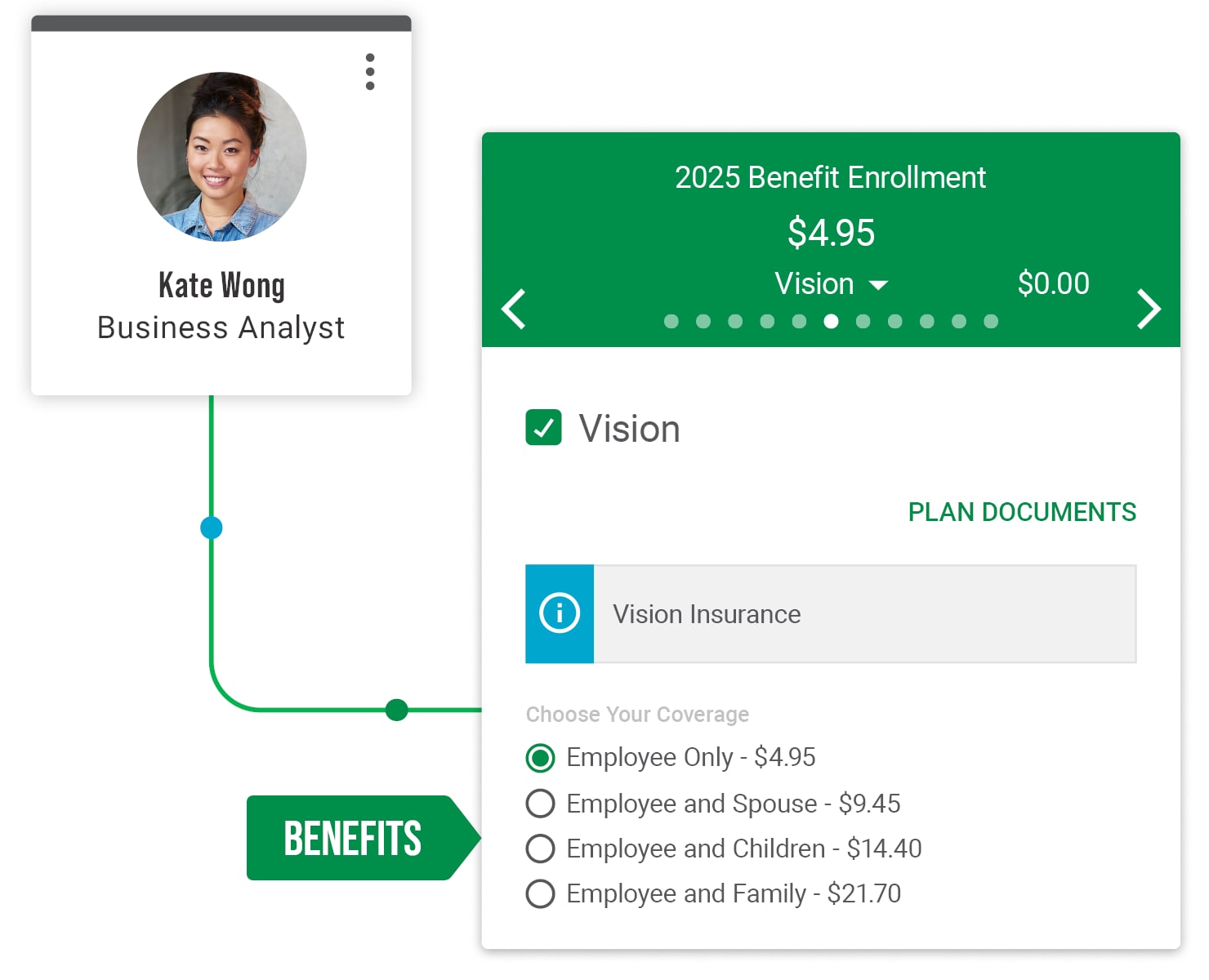Click the blue info icon beside Vision Insurance
The image size is (1209, 980).
pos(560,613)
